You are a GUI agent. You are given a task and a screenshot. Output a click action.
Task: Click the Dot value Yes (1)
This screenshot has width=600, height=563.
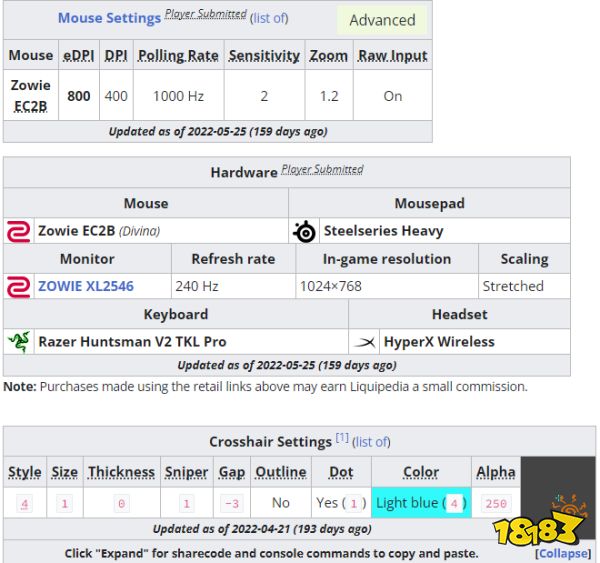tap(341, 503)
